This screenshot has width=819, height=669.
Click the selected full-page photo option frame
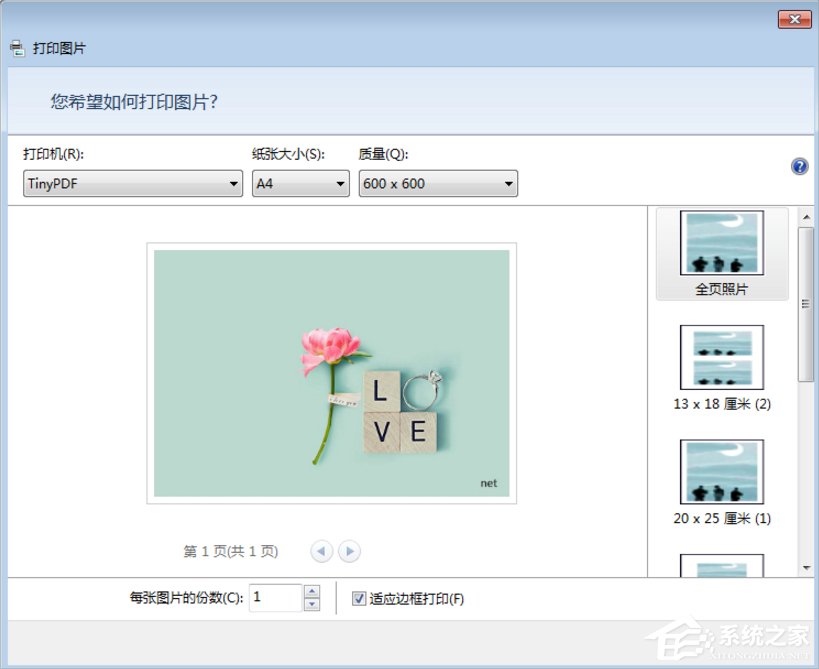tap(721, 252)
